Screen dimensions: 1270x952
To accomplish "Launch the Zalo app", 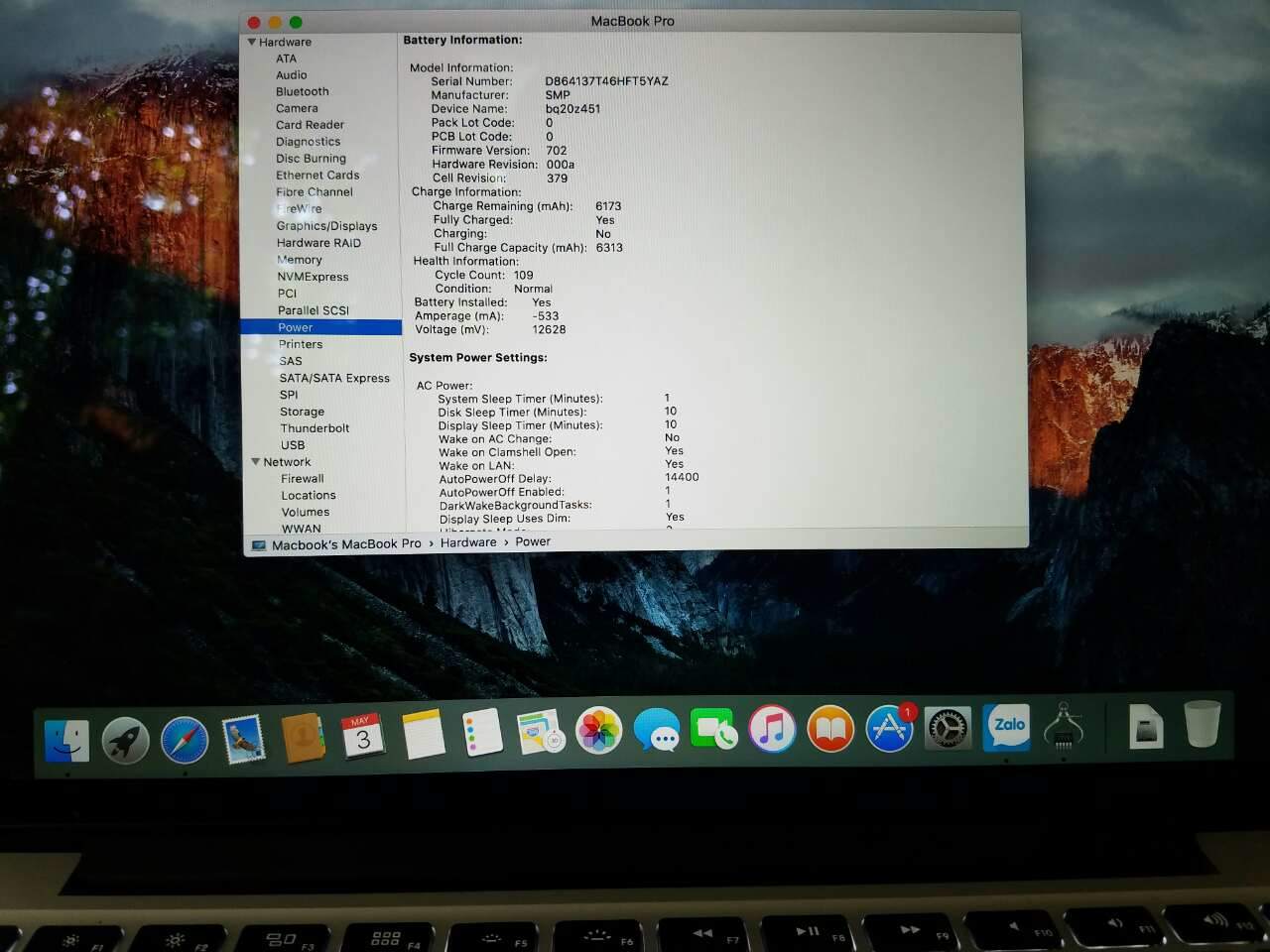I will [1008, 727].
